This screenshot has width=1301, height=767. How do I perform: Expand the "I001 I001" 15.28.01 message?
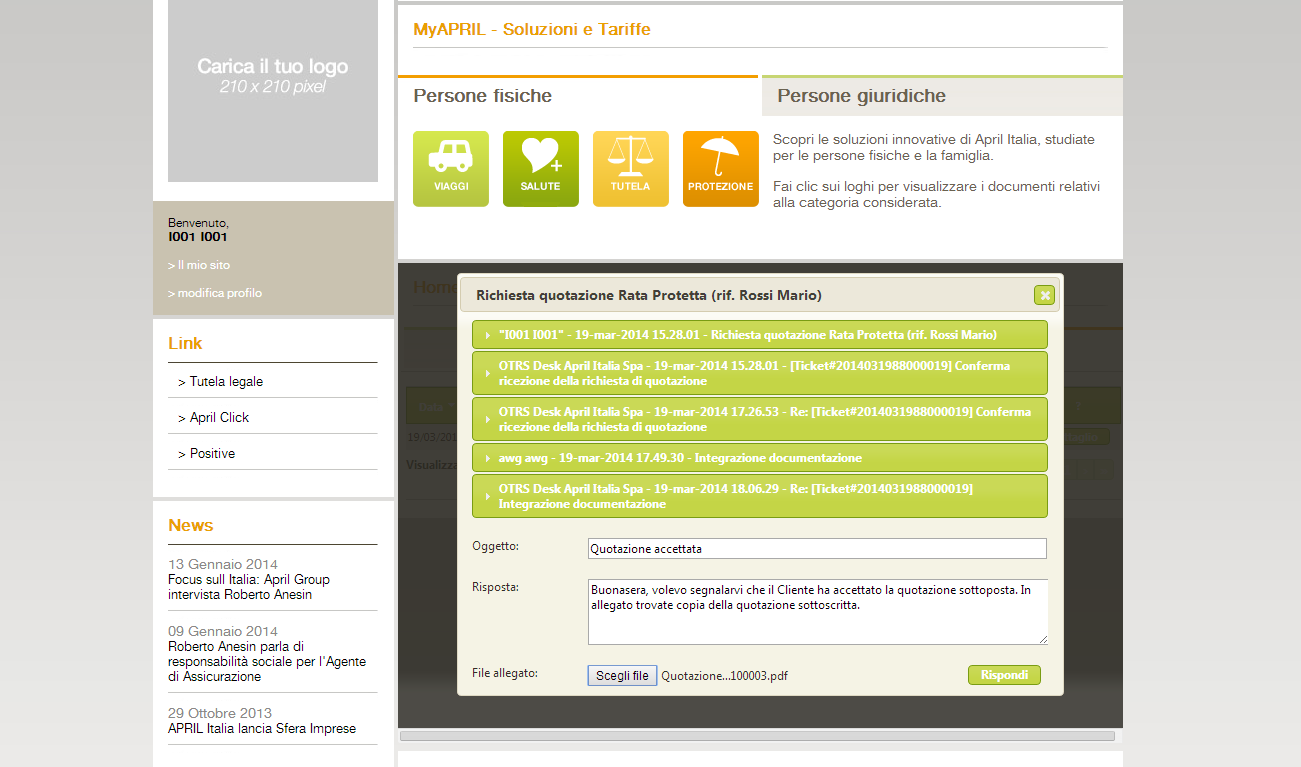tap(760, 335)
